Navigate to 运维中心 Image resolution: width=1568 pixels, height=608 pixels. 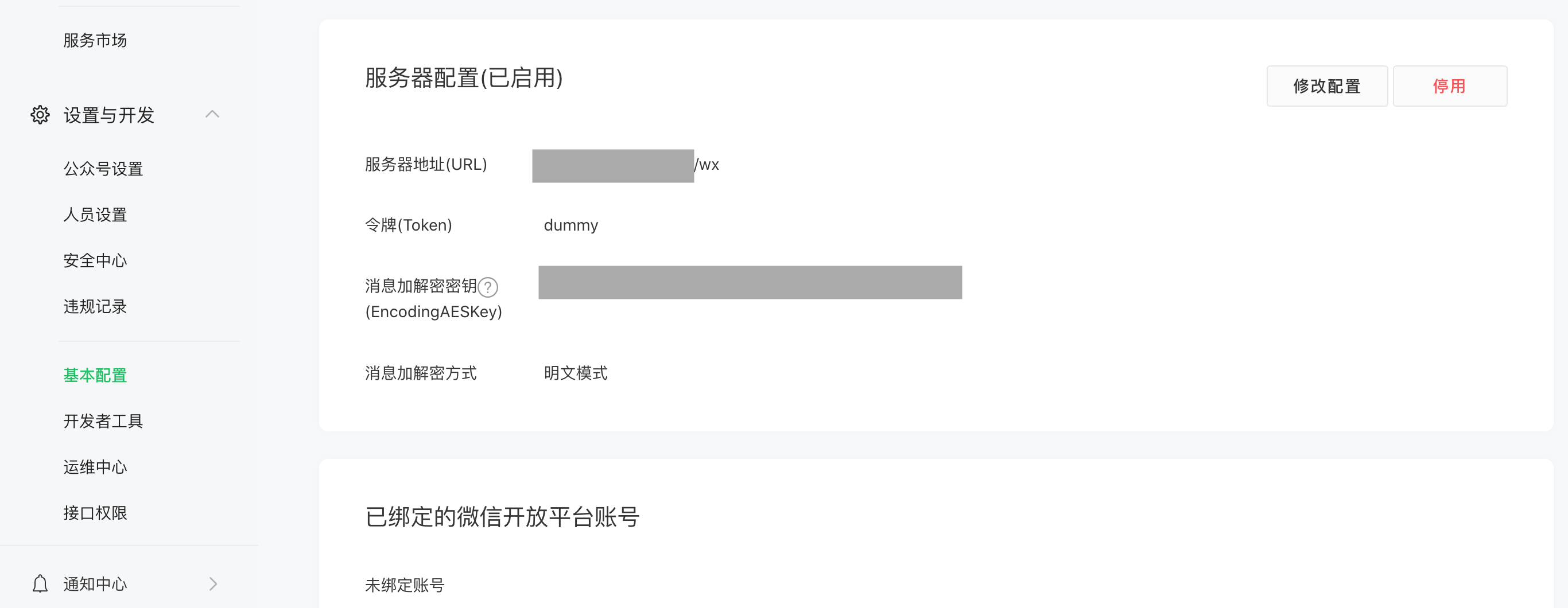(95, 467)
